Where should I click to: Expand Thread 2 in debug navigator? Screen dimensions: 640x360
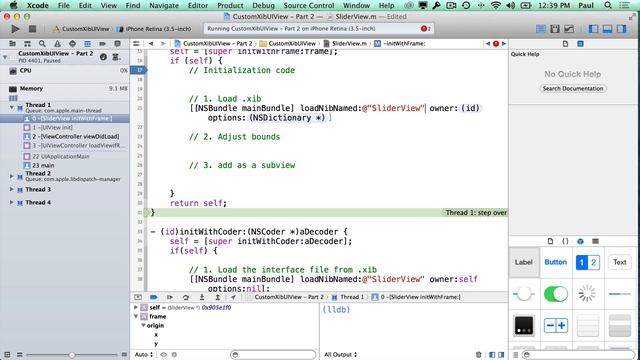click(11, 176)
